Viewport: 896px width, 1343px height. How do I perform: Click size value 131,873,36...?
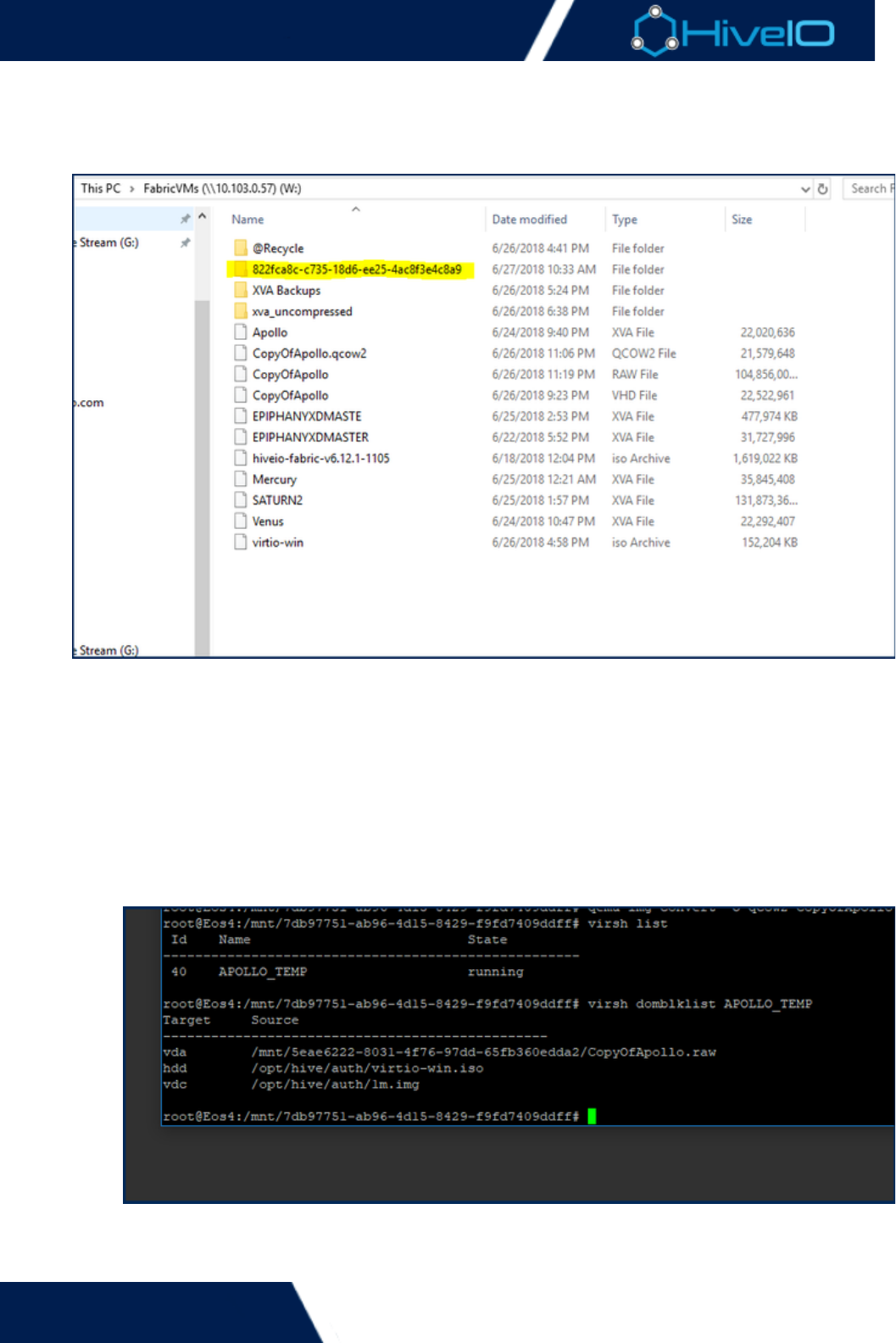coord(766,500)
